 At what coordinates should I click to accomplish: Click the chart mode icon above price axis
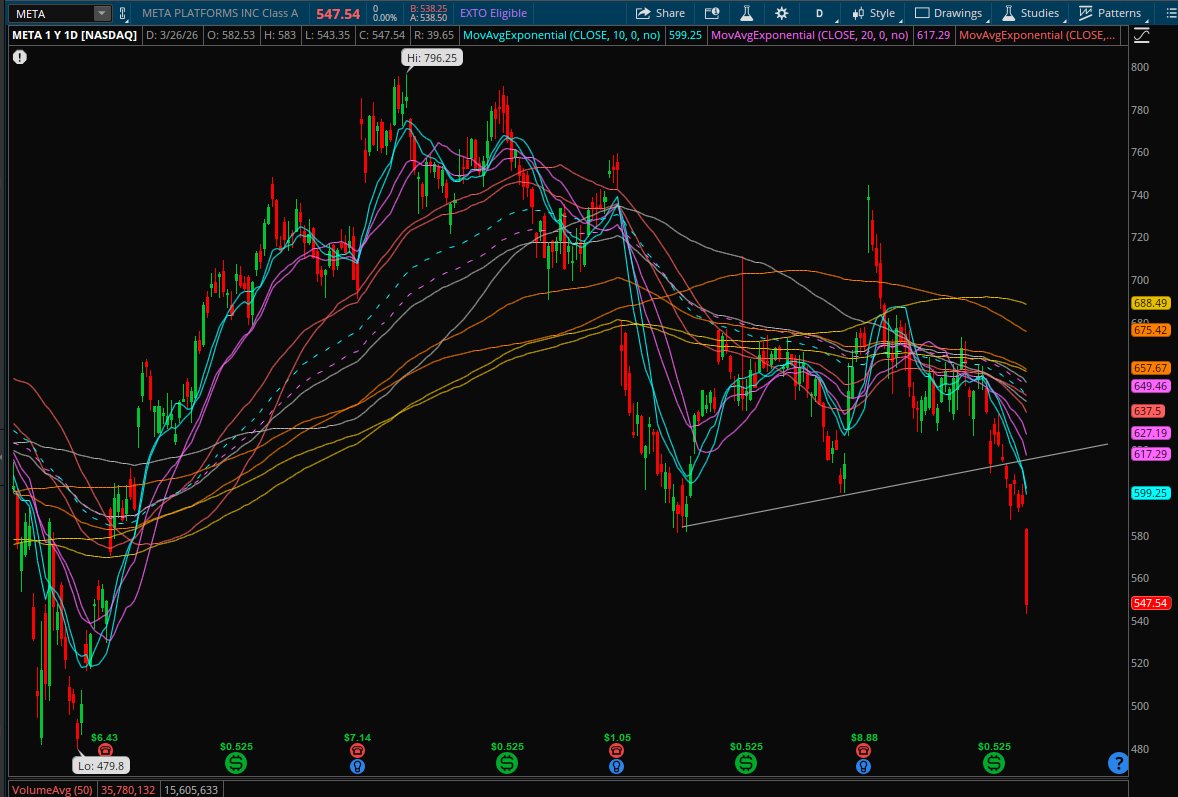point(1142,35)
